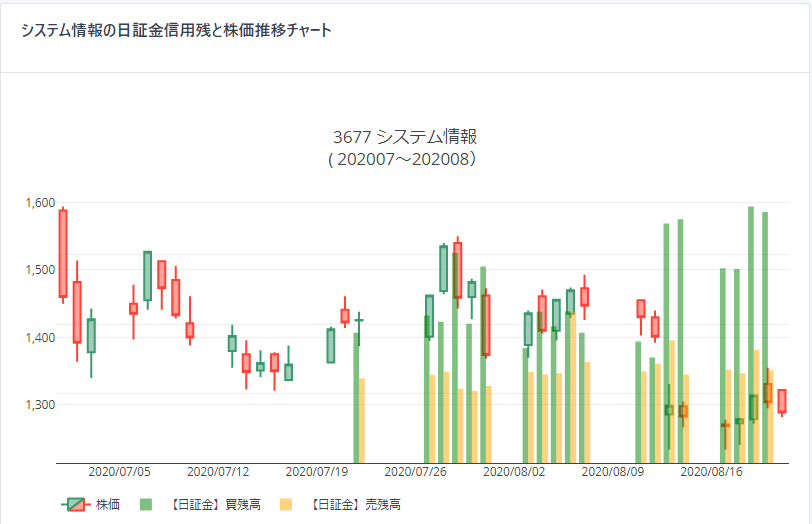Select the 2020/08/16 x-axis label
The height and width of the screenshot is (524, 812).
(711, 471)
